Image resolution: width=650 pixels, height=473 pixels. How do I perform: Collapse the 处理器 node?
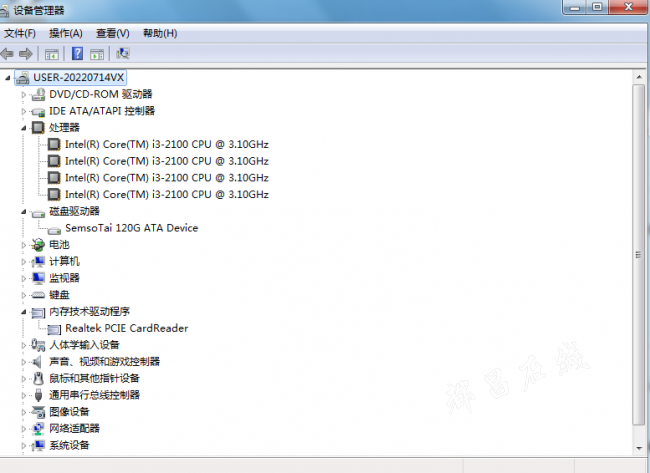point(24,128)
